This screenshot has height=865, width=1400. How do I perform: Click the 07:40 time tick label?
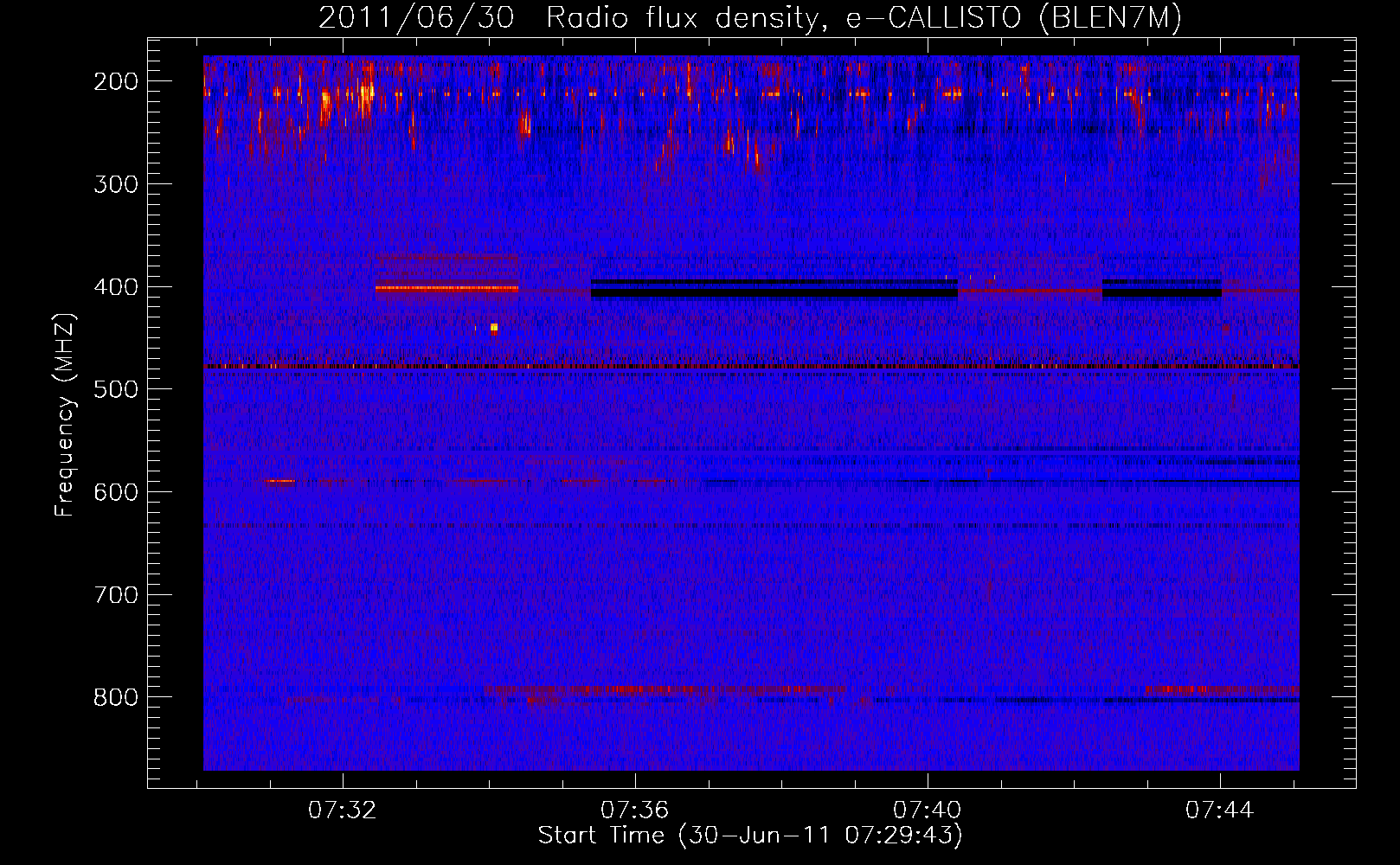pyautogui.click(x=928, y=811)
